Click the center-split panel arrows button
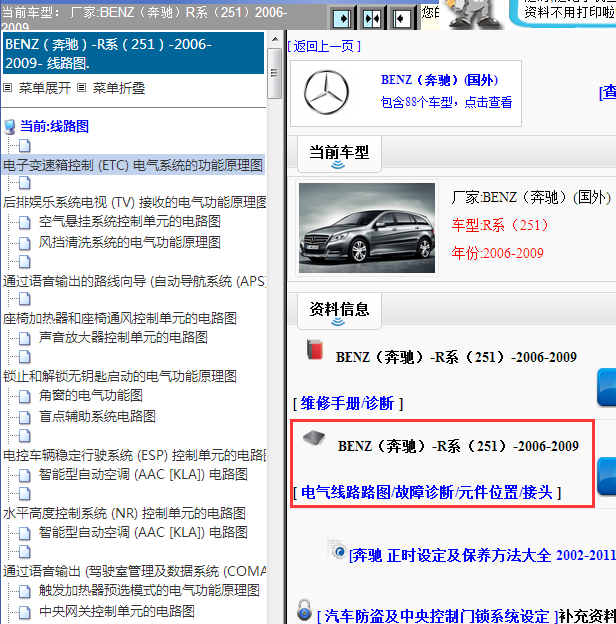The image size is (616, 624). click(x=371, y=18)
